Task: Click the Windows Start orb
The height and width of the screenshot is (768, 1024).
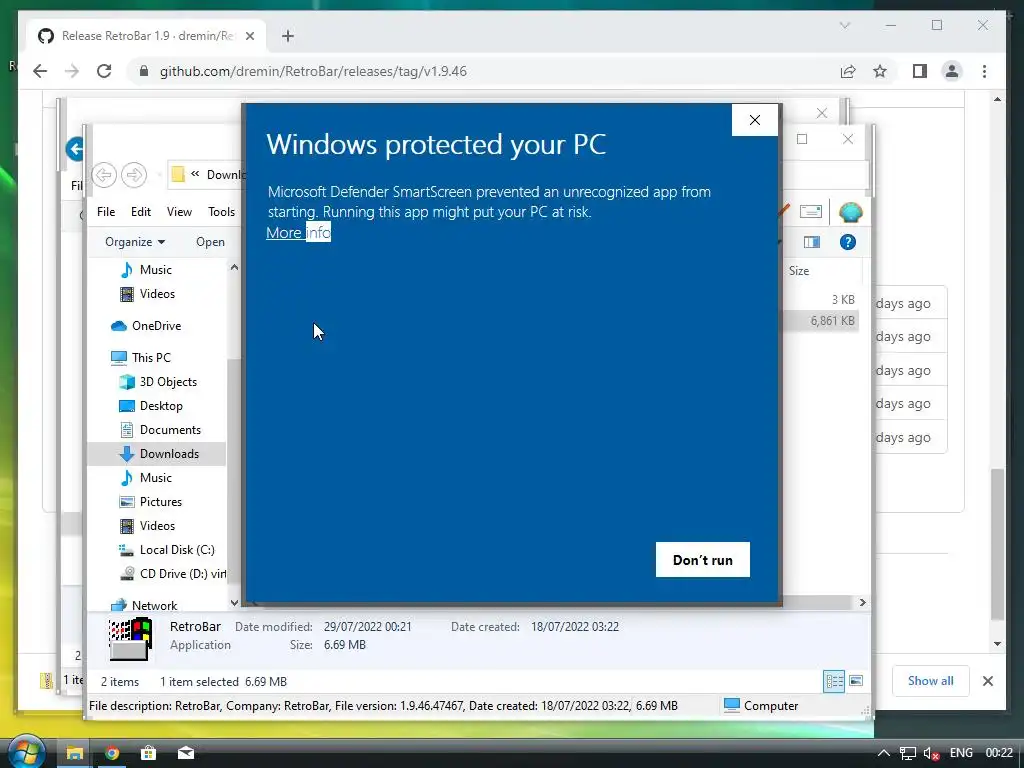Action: coord(26,752)
